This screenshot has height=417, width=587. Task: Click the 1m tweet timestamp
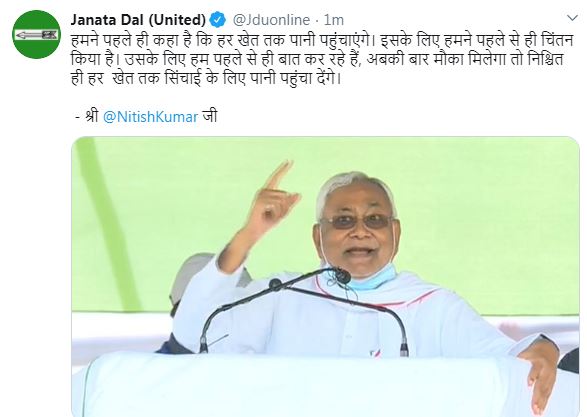tap(334, 20)
